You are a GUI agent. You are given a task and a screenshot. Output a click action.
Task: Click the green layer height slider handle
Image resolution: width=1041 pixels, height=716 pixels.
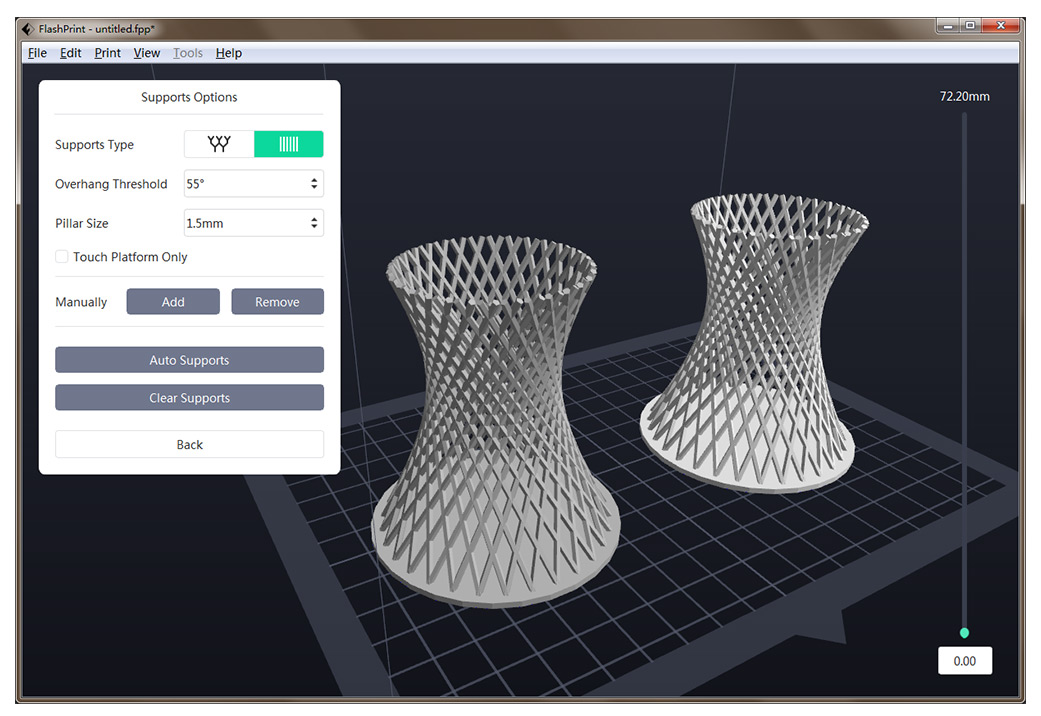965,633
